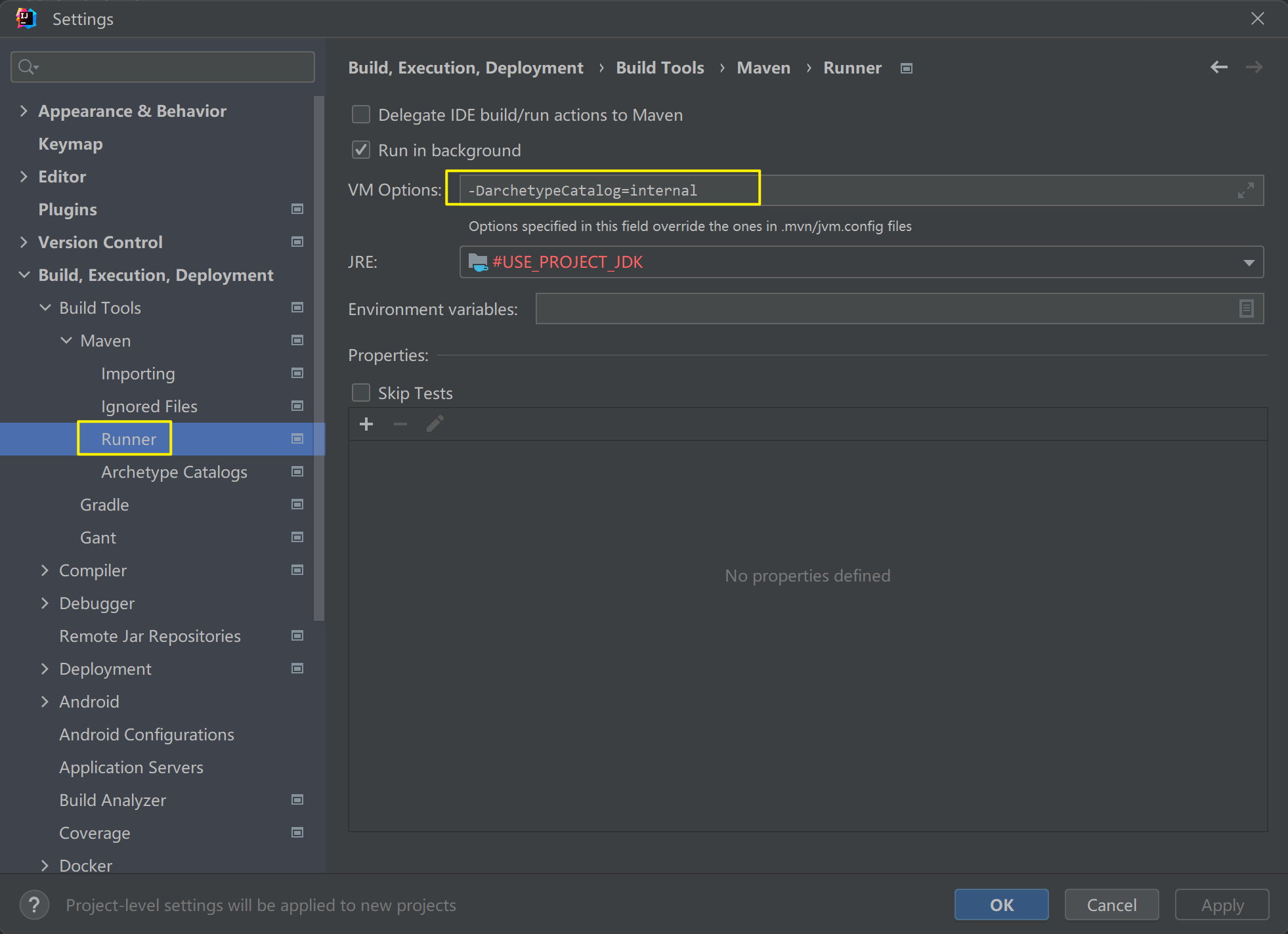
Task: Click the settings tree vertical scrollbar
Action: point(319,358)
